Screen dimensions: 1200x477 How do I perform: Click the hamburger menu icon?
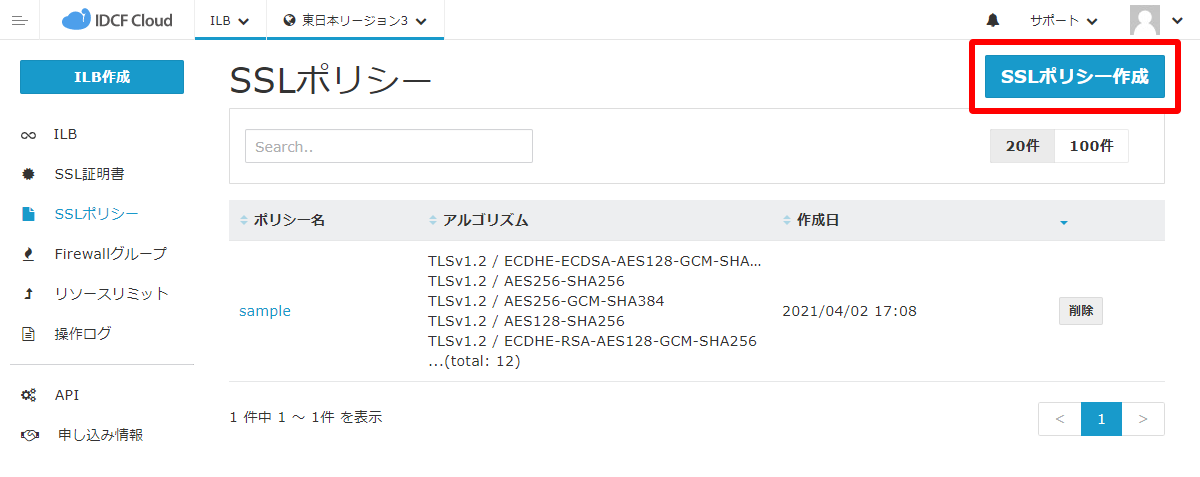click(19, 20)
